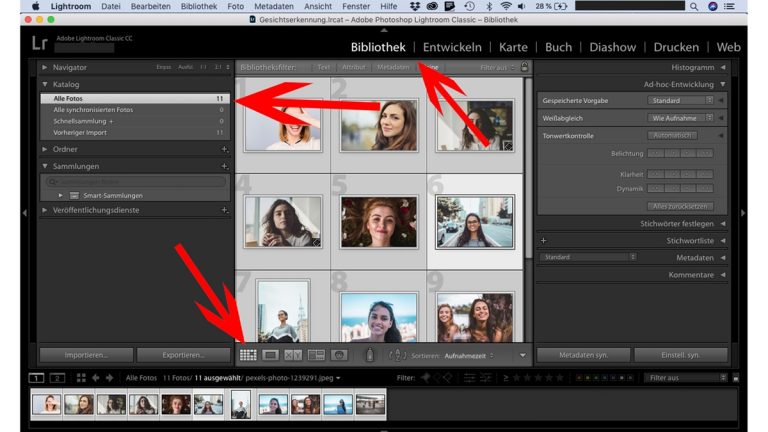Search in the Sammlungen filter field

[134, 181]
